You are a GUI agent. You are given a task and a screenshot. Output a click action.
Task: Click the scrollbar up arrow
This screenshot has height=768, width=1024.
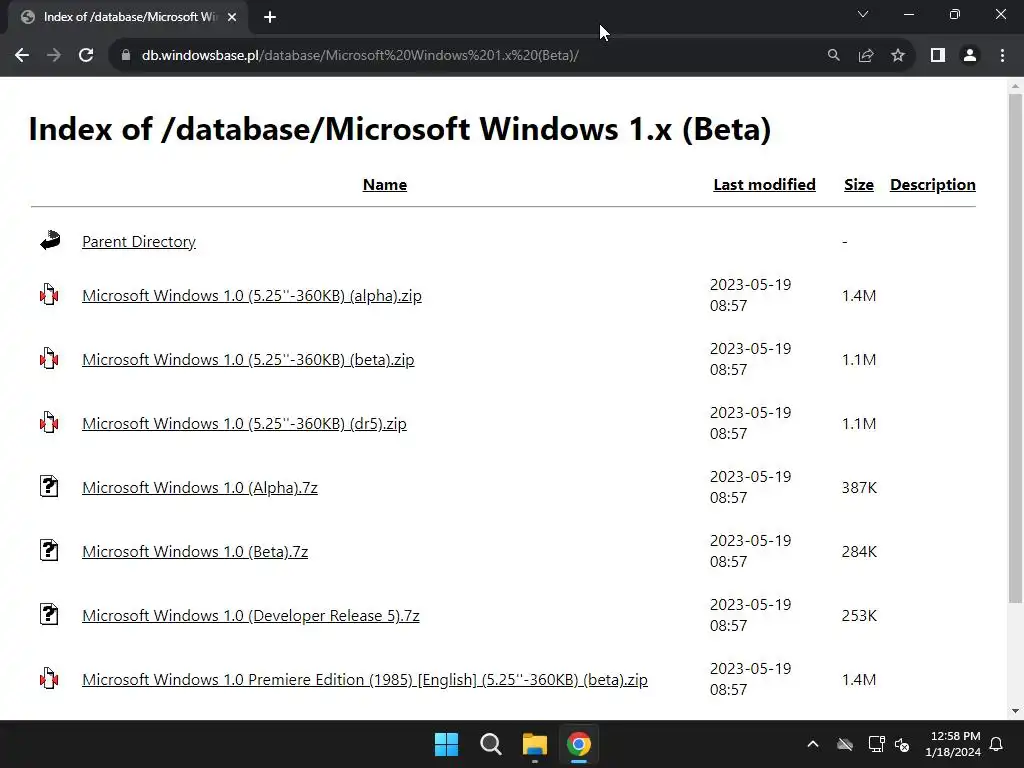(x=1016, y=86)
